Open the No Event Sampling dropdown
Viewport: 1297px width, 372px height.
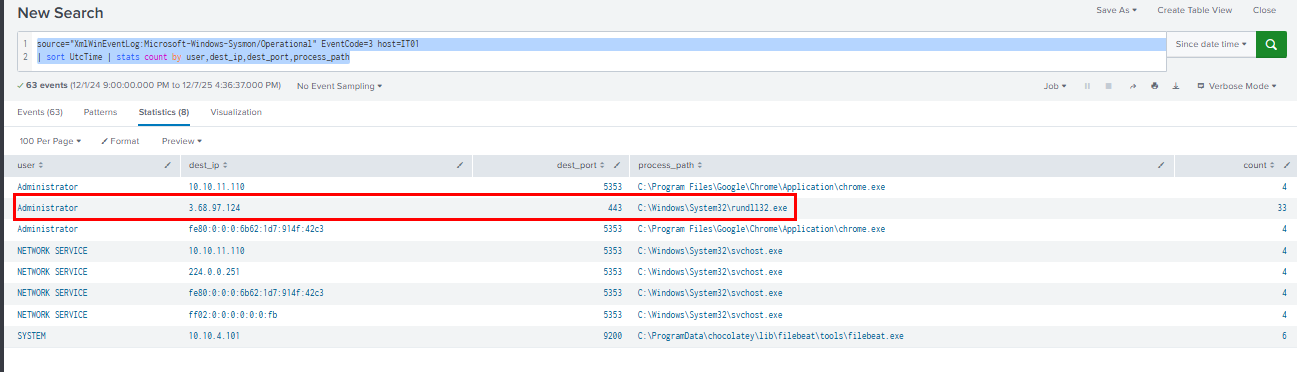click(x=339, y=86)
